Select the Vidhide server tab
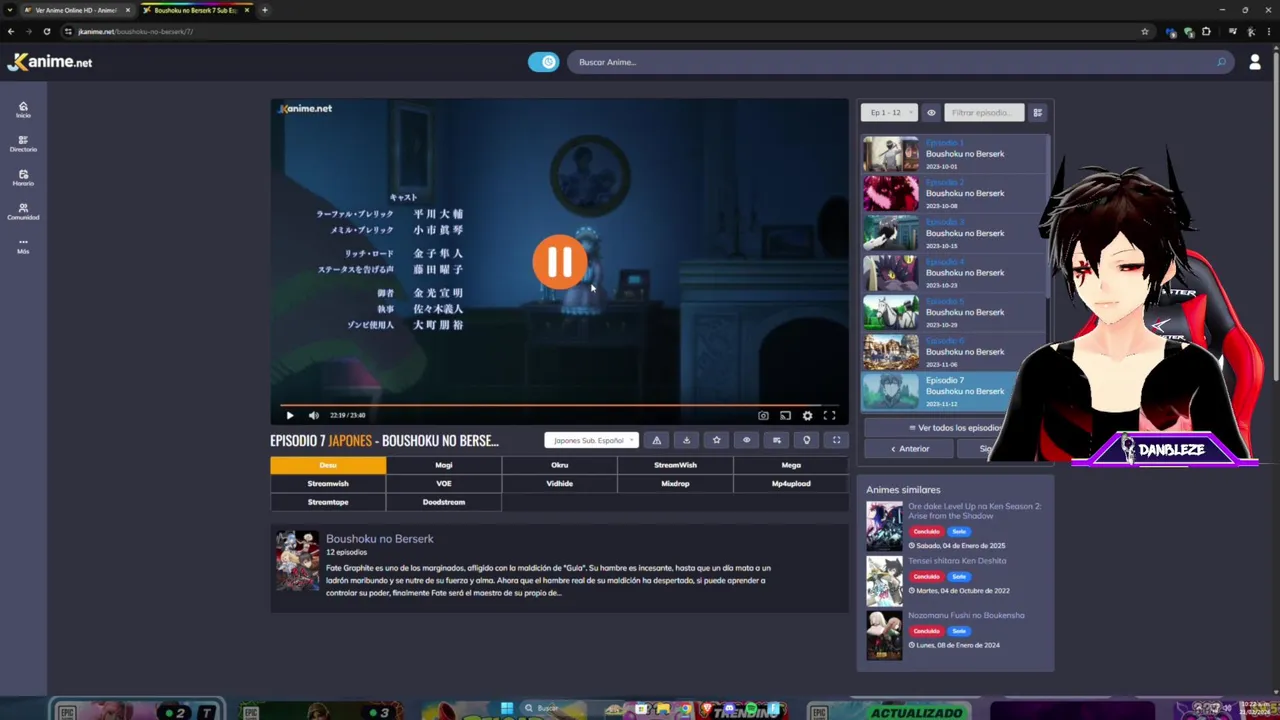The image size is (1280, 720). point(560,483)
